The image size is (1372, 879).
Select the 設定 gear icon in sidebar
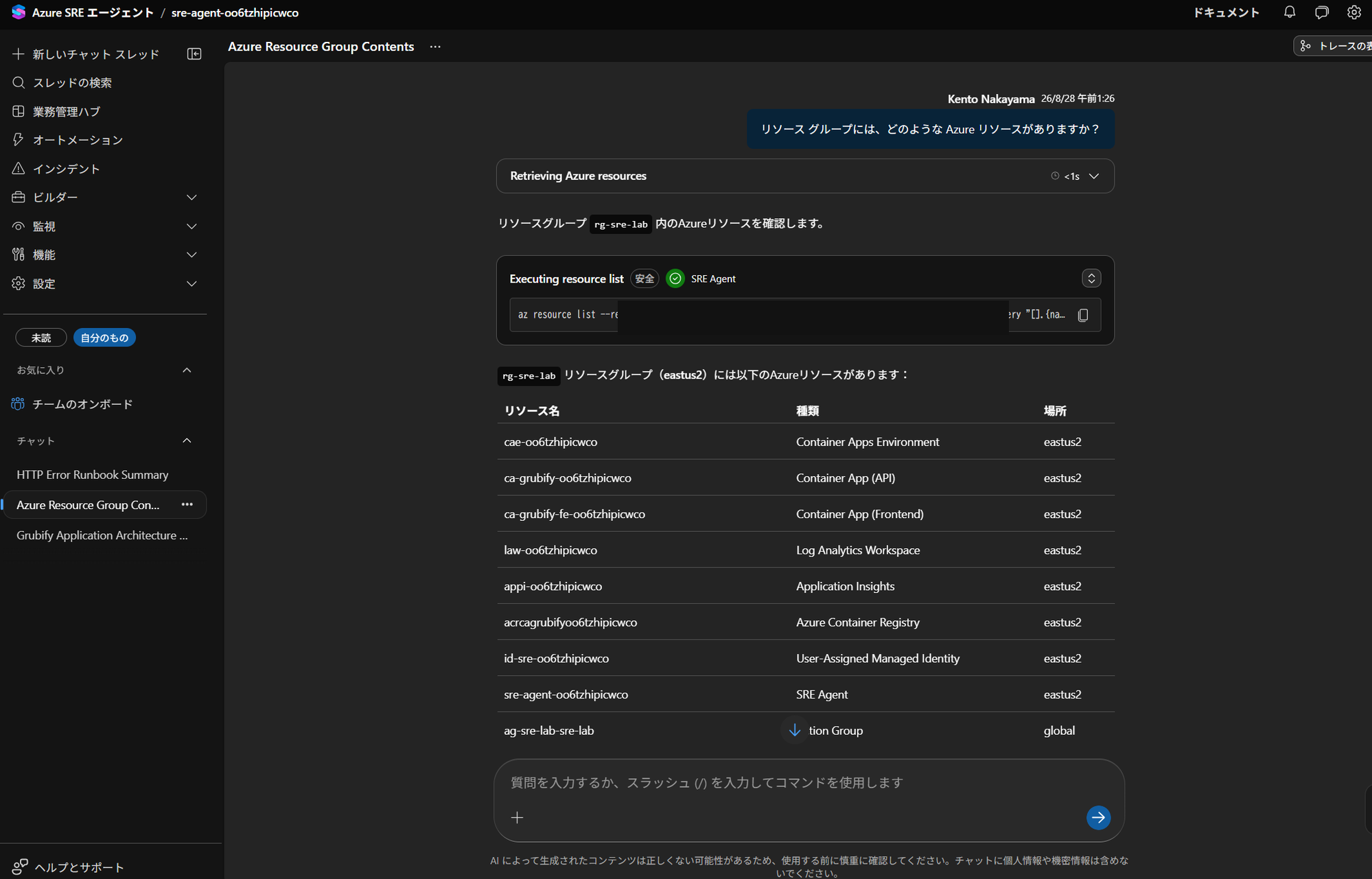click(19, 283)
